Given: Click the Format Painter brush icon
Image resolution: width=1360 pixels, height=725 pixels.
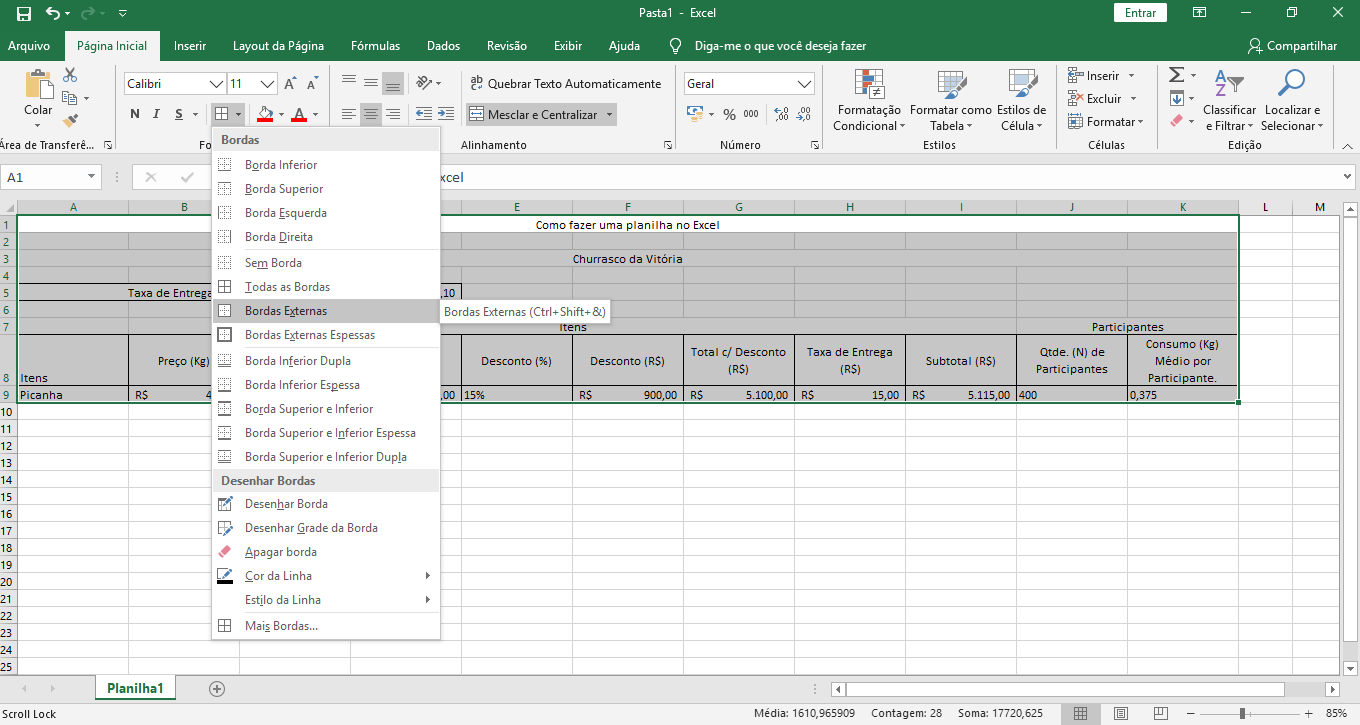Looking at the screenshot, I should click(x=70, y=121).
